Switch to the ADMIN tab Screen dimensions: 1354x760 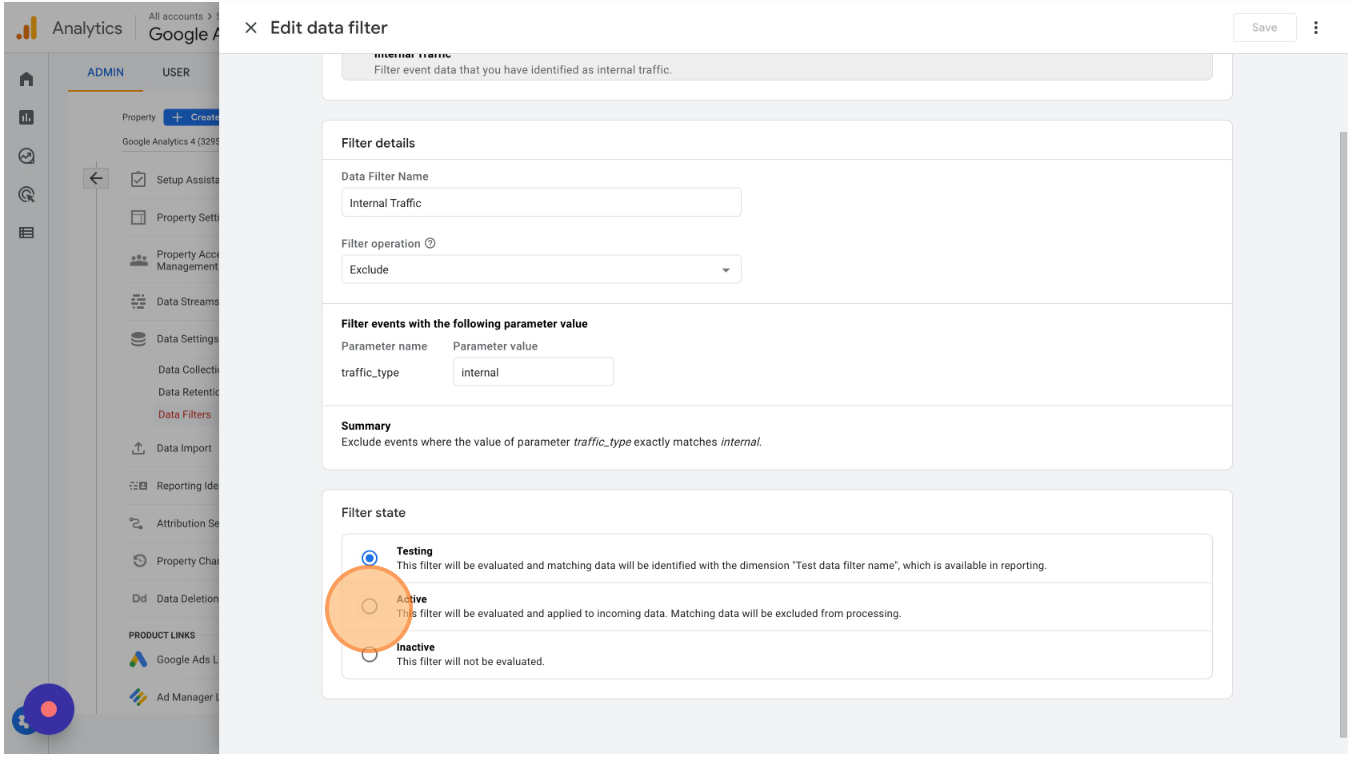click(x=105, y=72)
